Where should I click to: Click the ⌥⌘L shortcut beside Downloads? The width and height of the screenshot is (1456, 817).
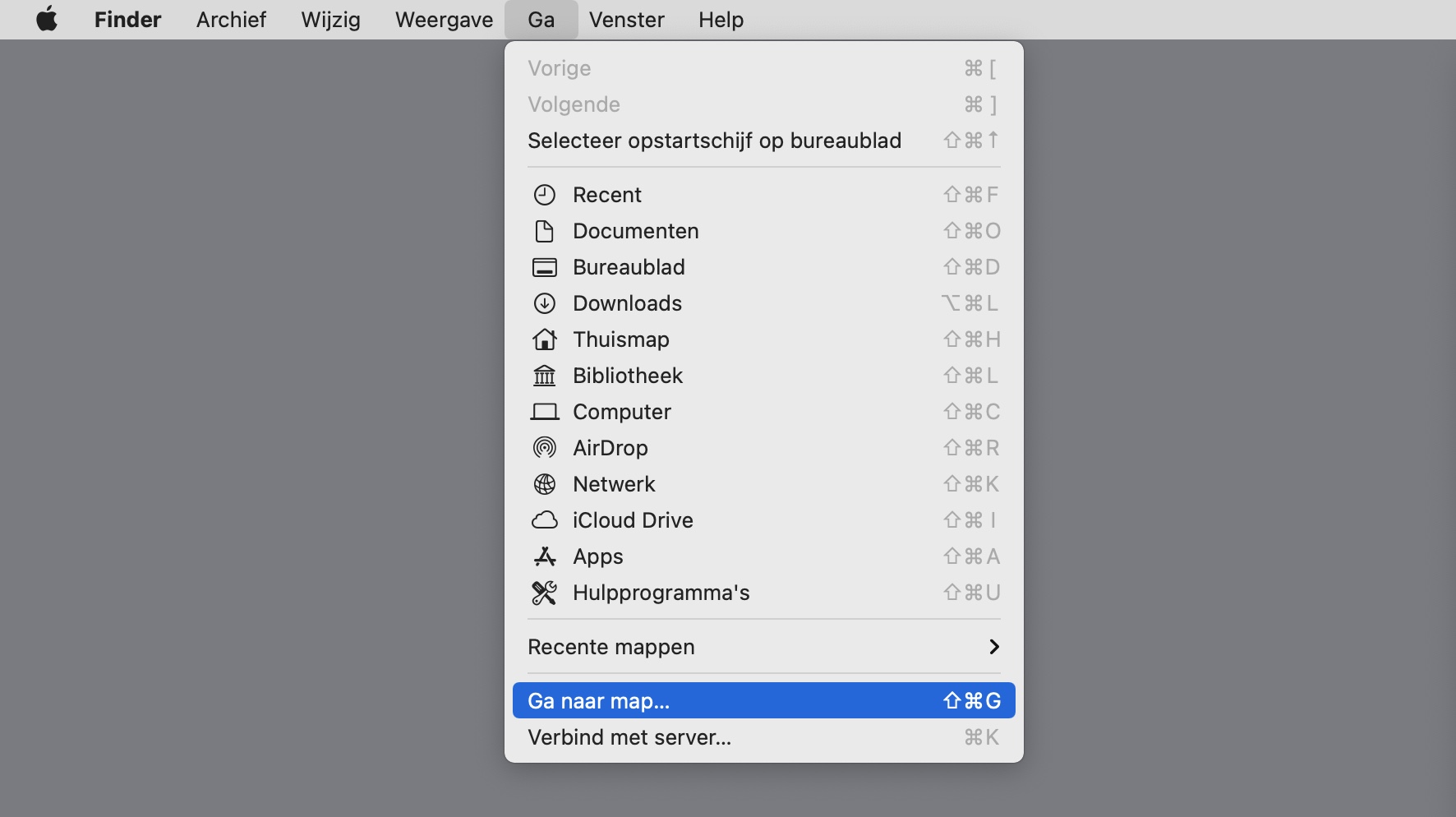pyautogui.click(x=970, y=303)
